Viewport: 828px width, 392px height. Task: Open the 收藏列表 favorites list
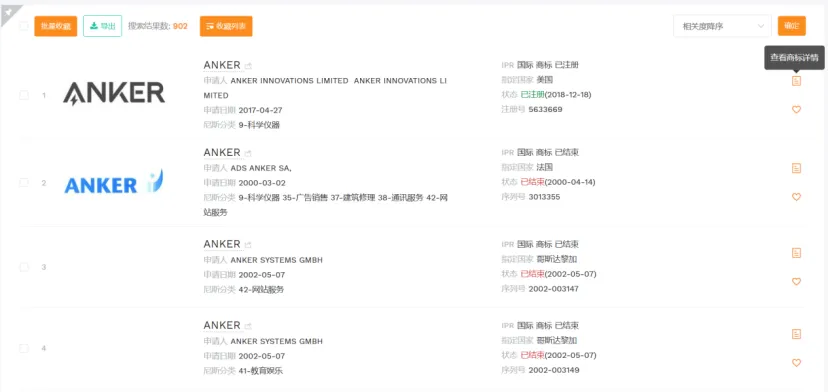click(226, 26)
